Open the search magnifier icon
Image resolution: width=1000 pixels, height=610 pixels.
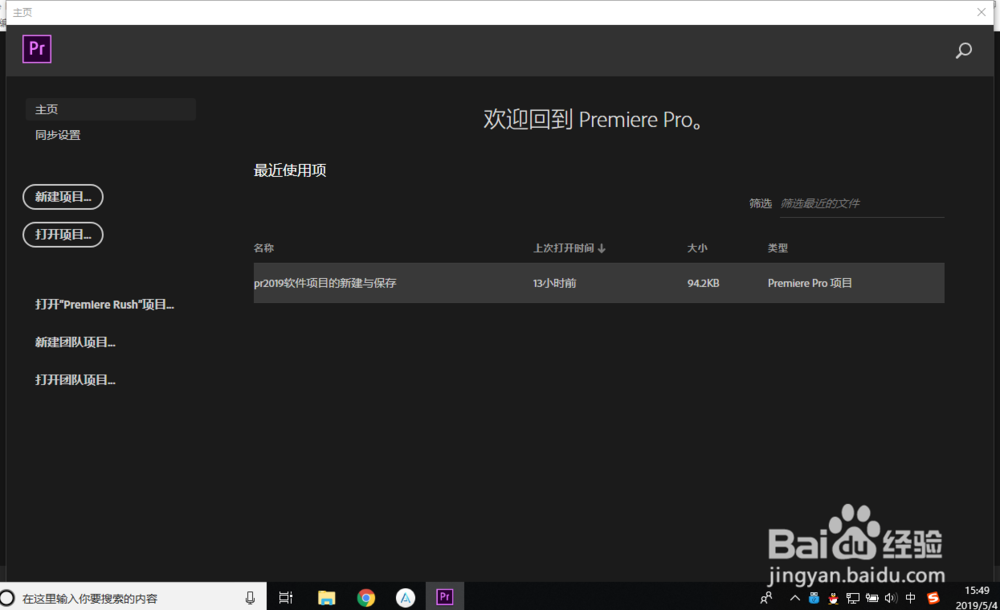[964, 50]
